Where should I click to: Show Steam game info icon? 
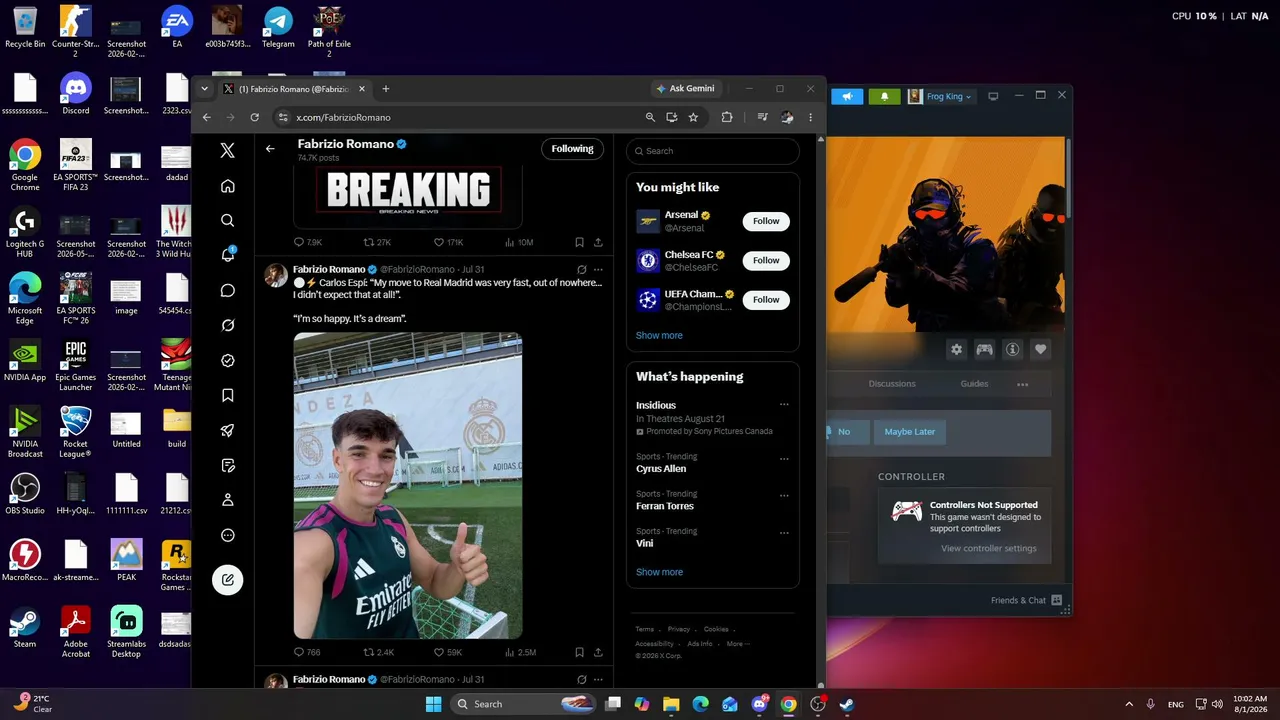(x=1013, y=349)
